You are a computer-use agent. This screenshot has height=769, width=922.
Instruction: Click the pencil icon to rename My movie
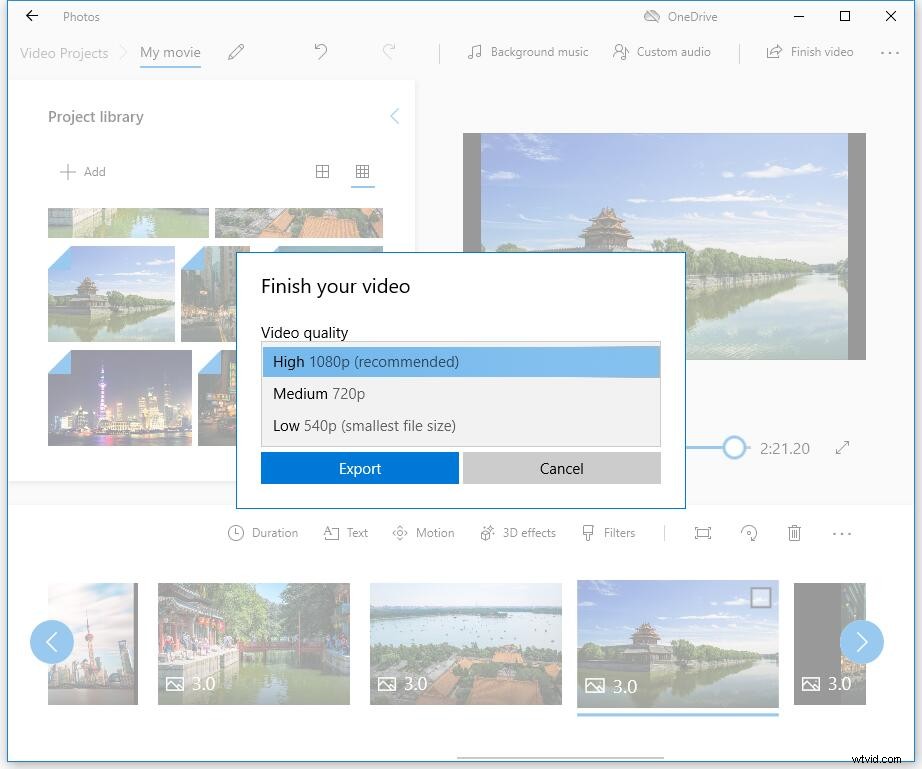(x=236, y=51)
